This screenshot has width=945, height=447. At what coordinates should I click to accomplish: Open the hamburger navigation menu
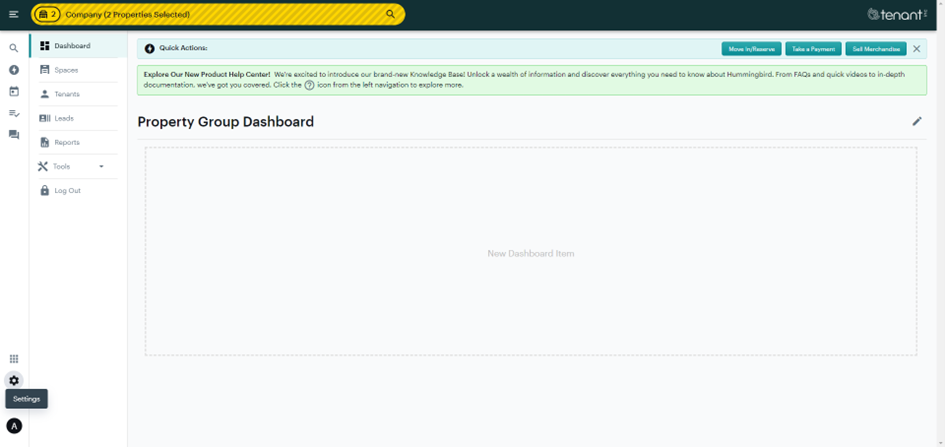pos(13,14)
